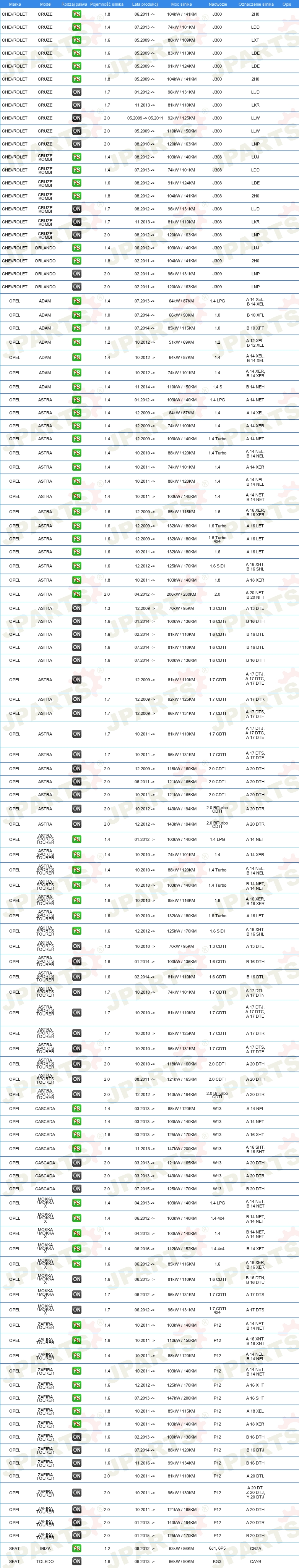Screen dimensions: 299x1568
Task: Click the PB fuel icon in the Cruze 83kW / 113KM row
Action: 77,53
